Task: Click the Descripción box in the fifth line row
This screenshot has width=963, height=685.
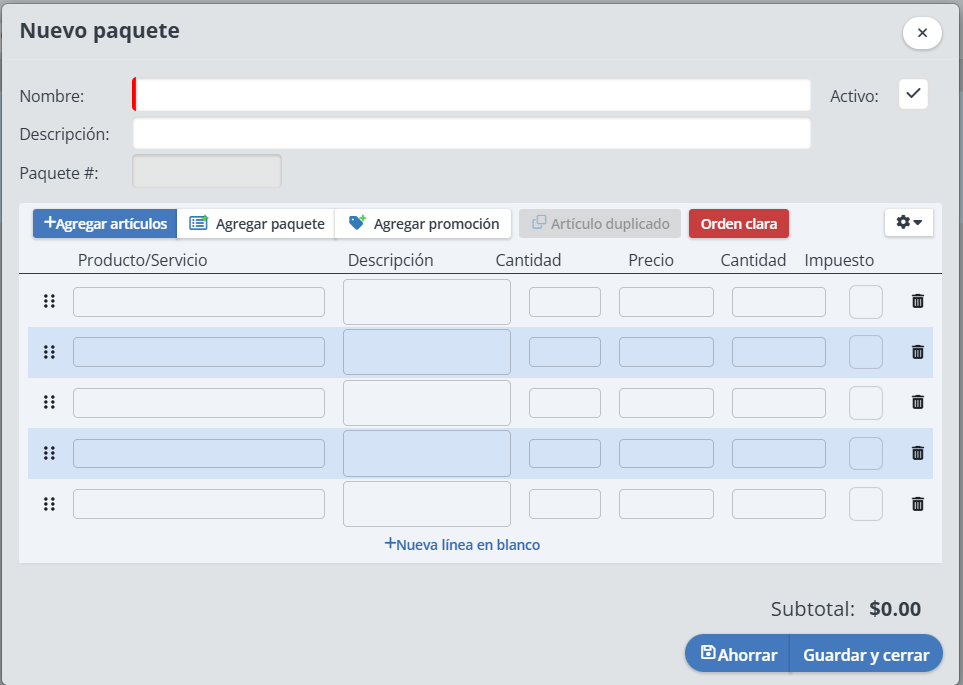Action: tap(427, 504)
